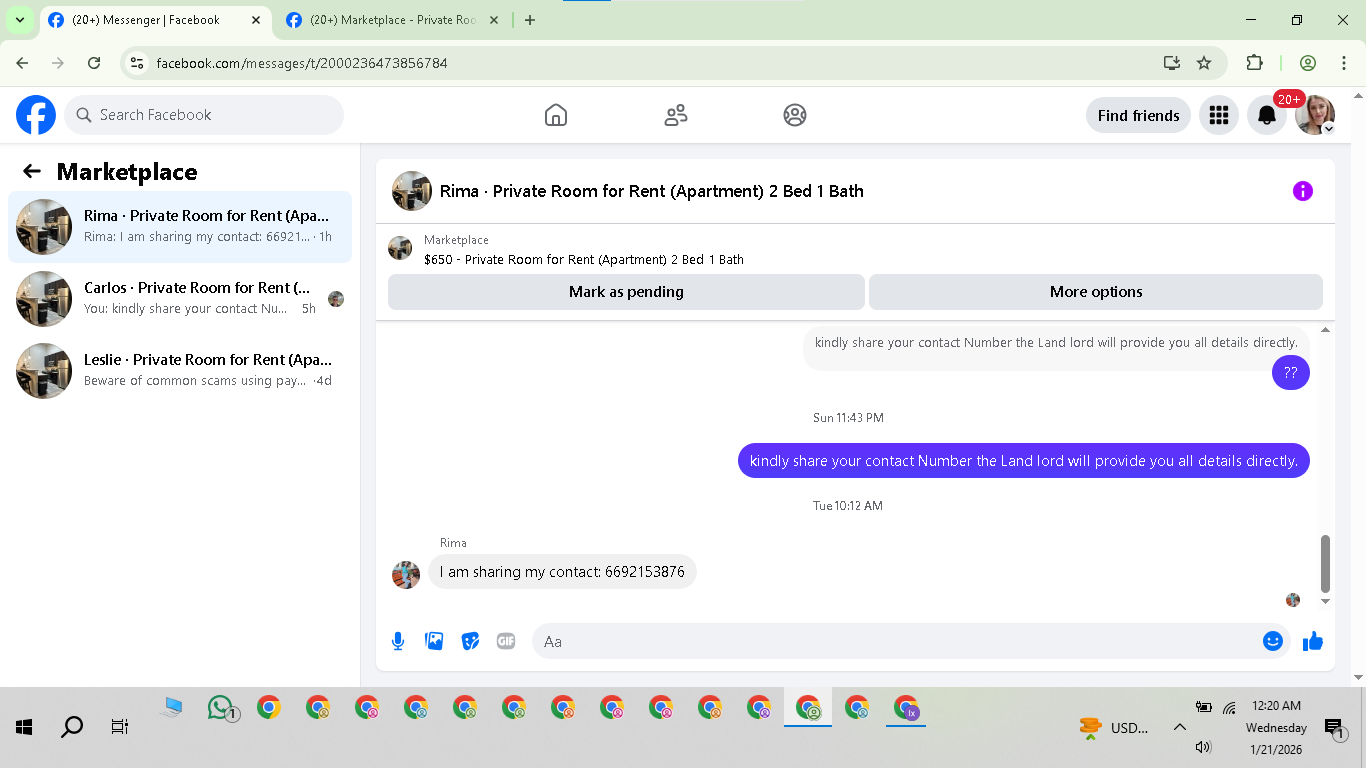Image resolution: width=1366 pixels, height=768 pixels.
Task: Open the Facebook menu grid icon
Action: [1218, 115]
